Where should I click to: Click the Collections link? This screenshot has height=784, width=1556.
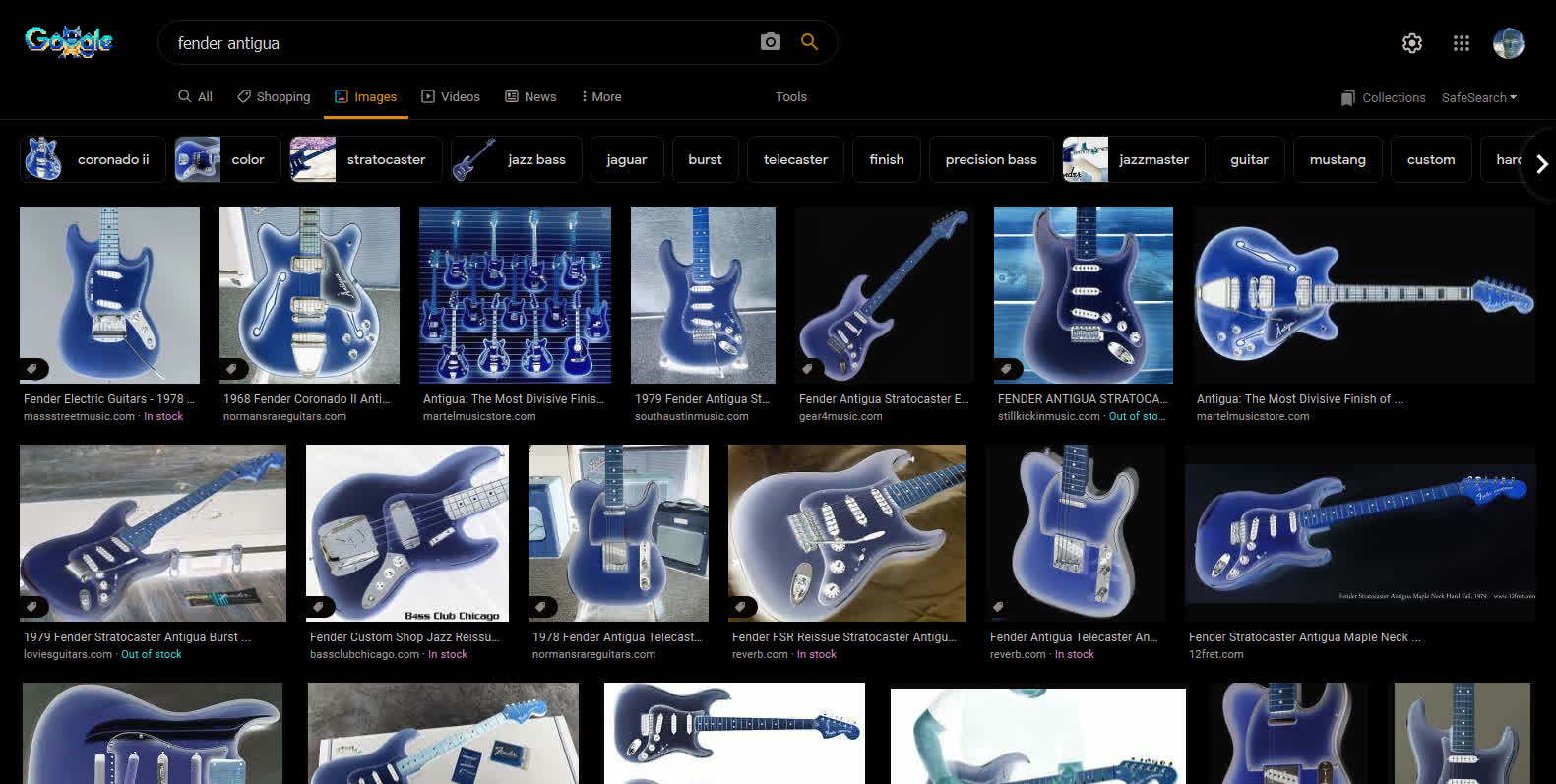[x=1394, y=97]
